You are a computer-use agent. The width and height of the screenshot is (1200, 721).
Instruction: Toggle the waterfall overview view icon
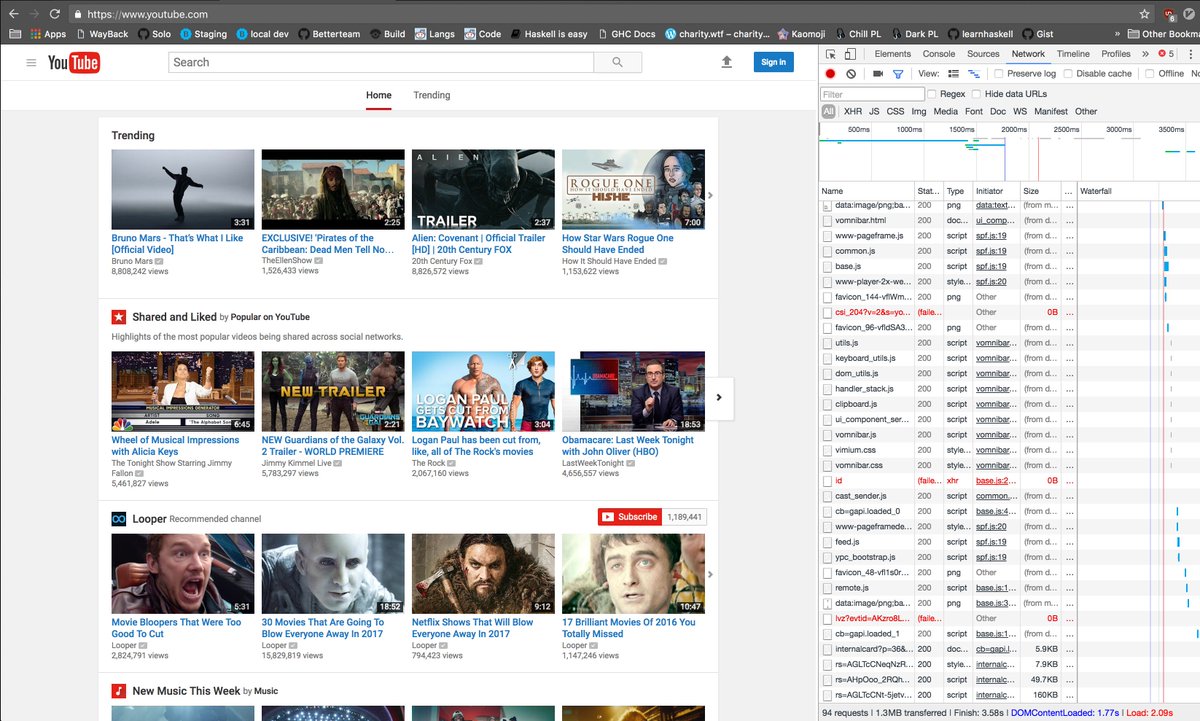pyautogui.click(x=974, y=74)
